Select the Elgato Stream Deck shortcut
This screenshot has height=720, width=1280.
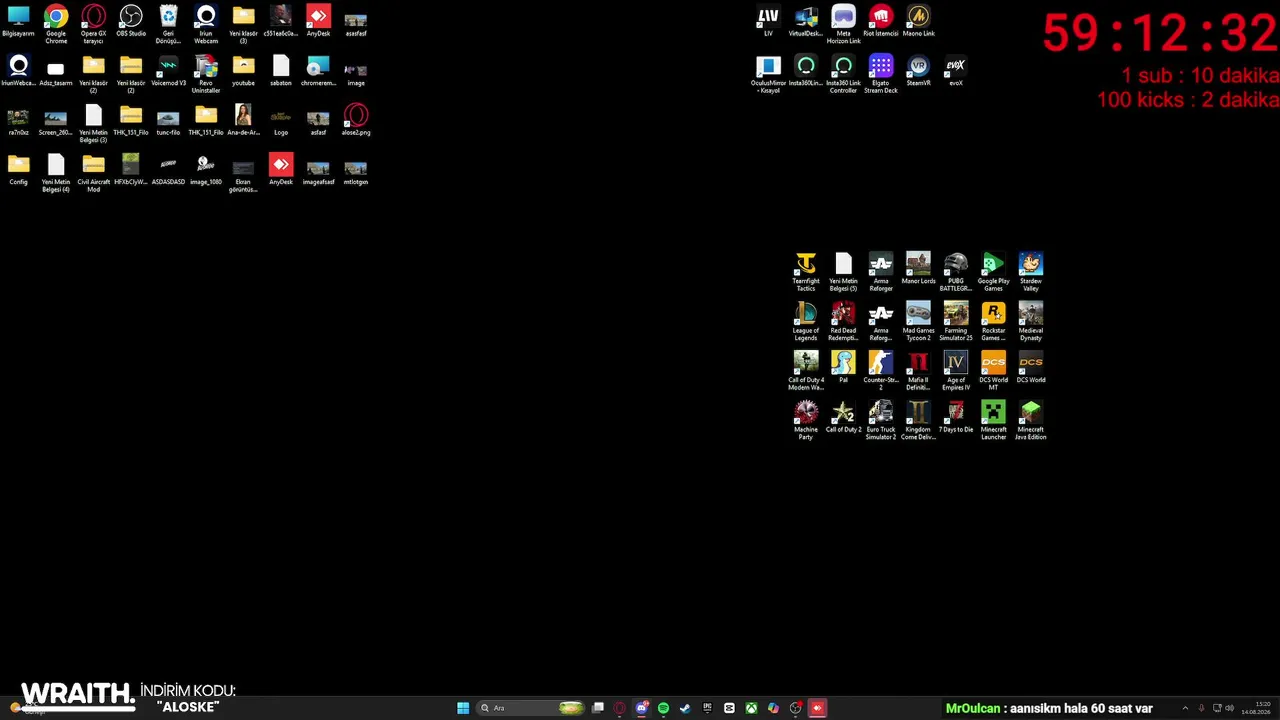click(881, 74)
